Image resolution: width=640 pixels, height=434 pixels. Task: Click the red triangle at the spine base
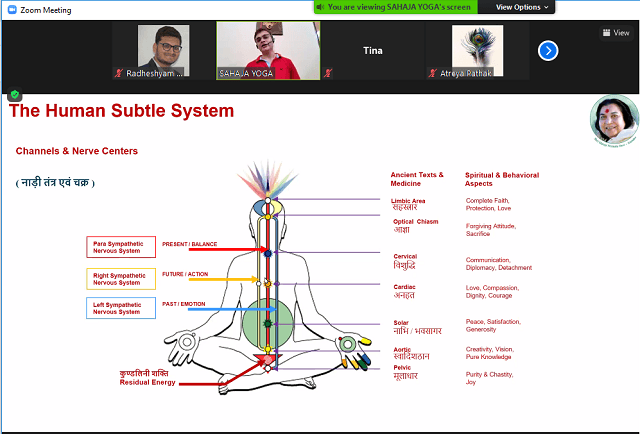[267, 360]
